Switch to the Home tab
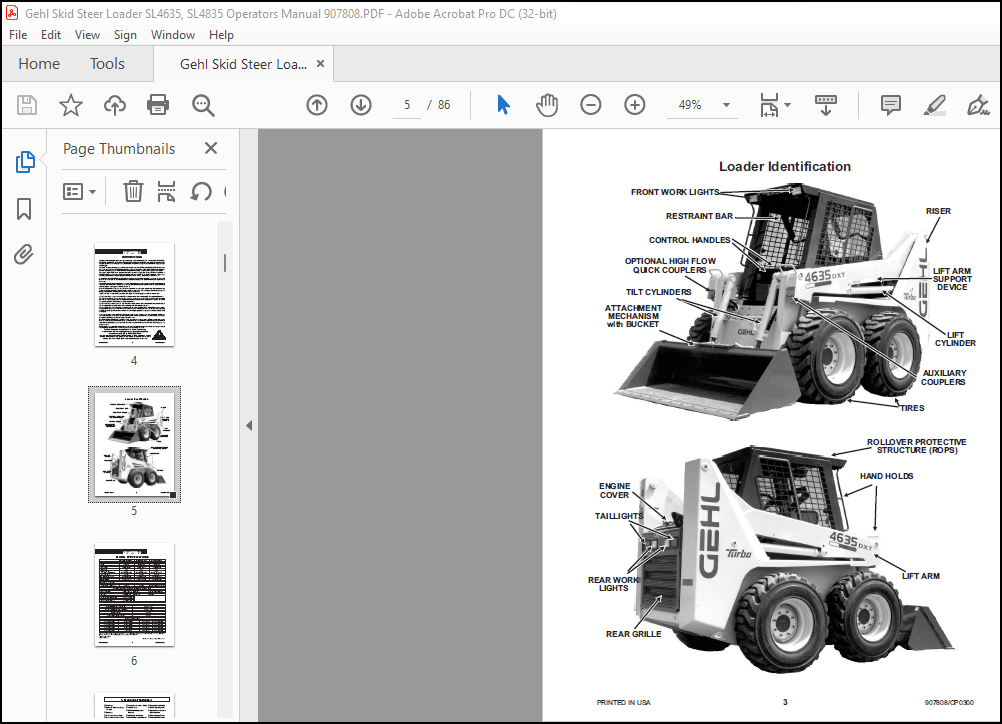This screenshot has width=1002, height=724. [x=39, y=64]
